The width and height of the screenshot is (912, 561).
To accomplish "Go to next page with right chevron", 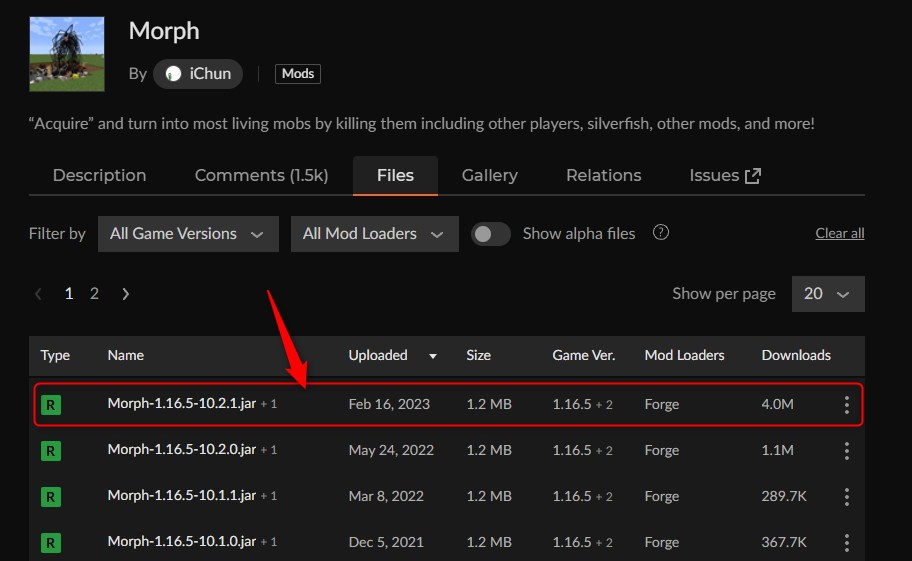I will [x=125, y=294].
